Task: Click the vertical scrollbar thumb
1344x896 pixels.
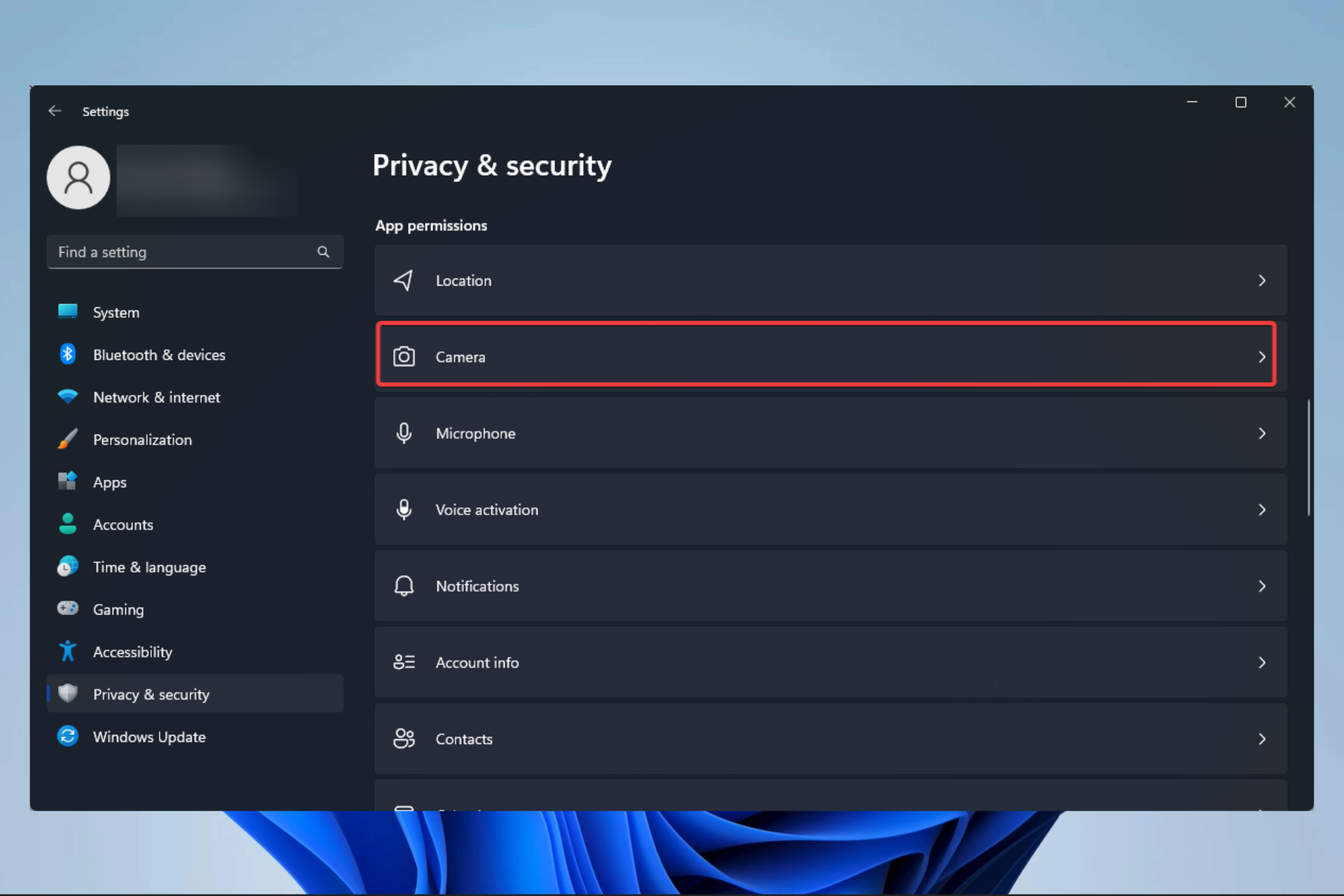Action: point(1308,458)
